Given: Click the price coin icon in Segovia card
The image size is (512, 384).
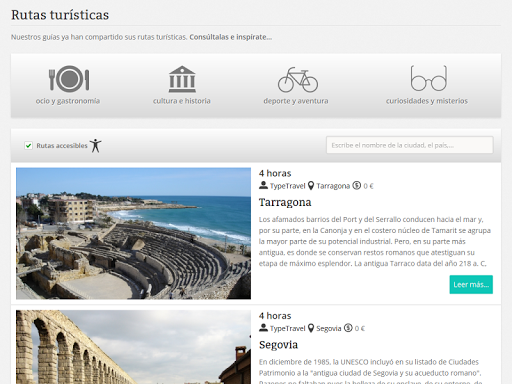Looking at the screenshot, I should [348, 328].
